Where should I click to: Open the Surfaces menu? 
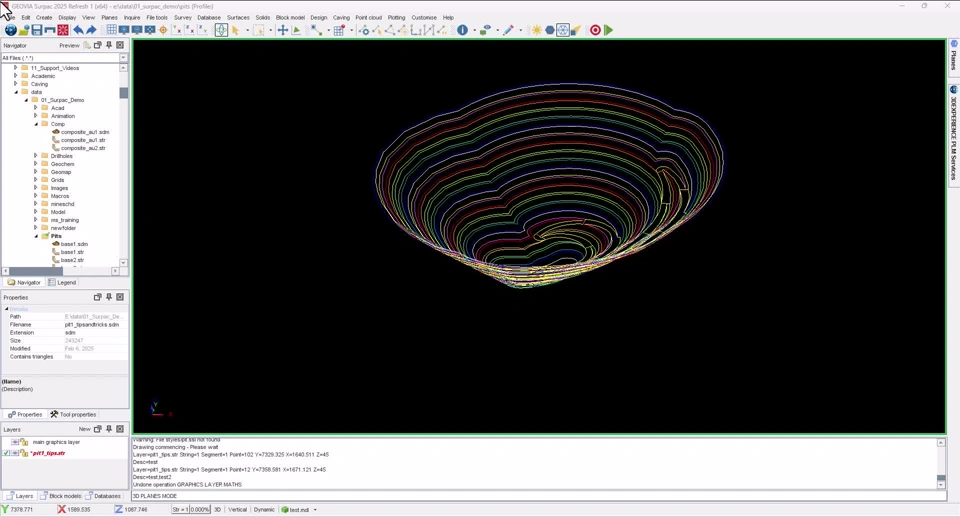coord(238,18)
